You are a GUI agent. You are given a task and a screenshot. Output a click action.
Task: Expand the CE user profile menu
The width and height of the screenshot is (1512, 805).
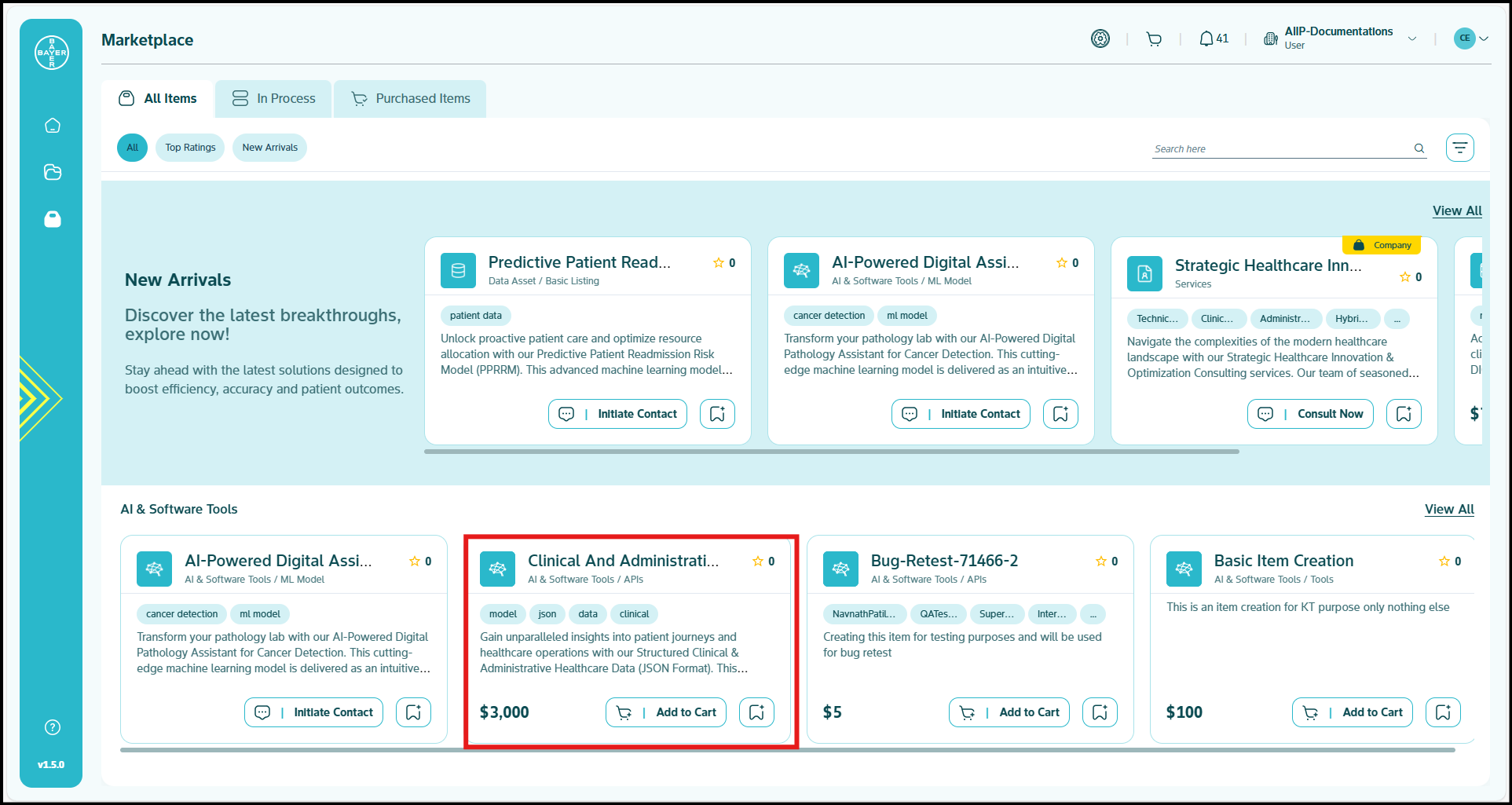tap(1484, 38)
